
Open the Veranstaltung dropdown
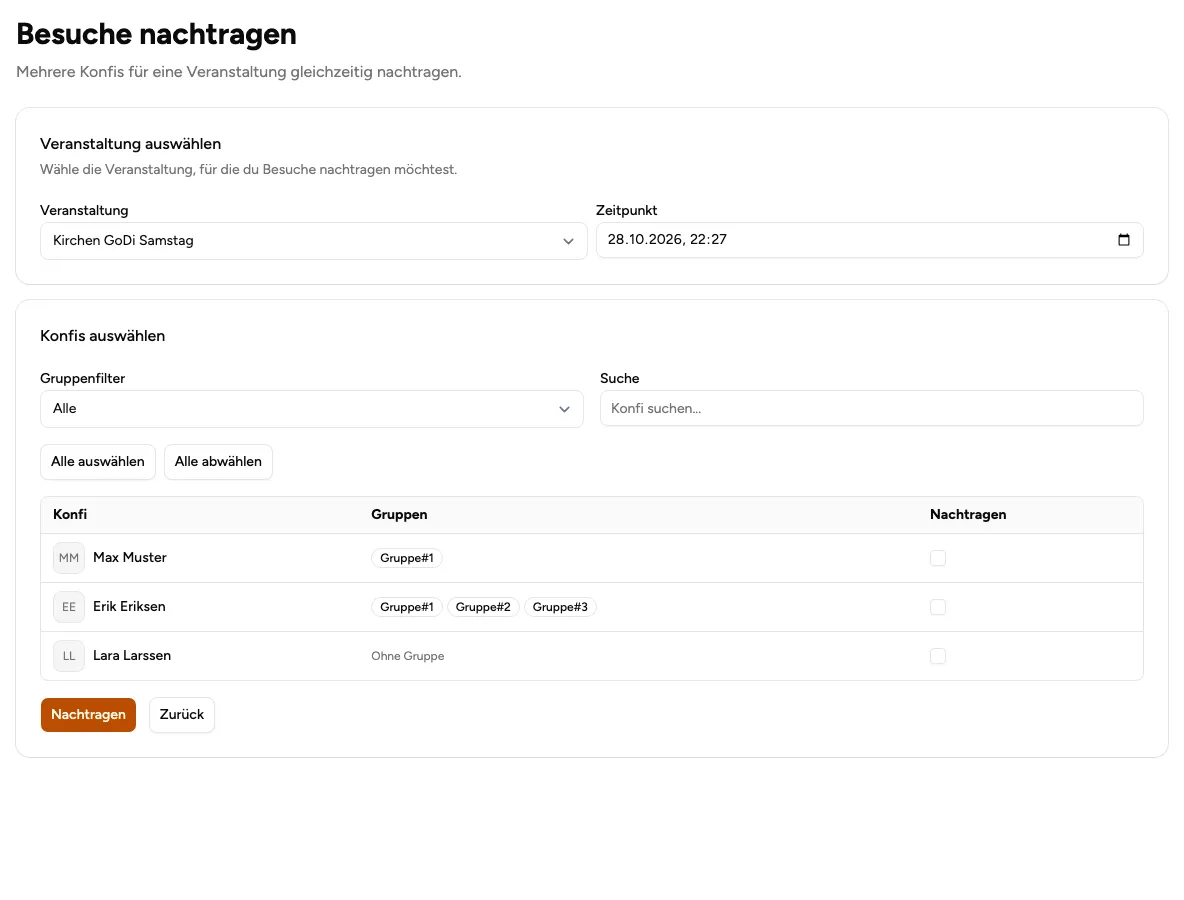(x=313, y=241)
